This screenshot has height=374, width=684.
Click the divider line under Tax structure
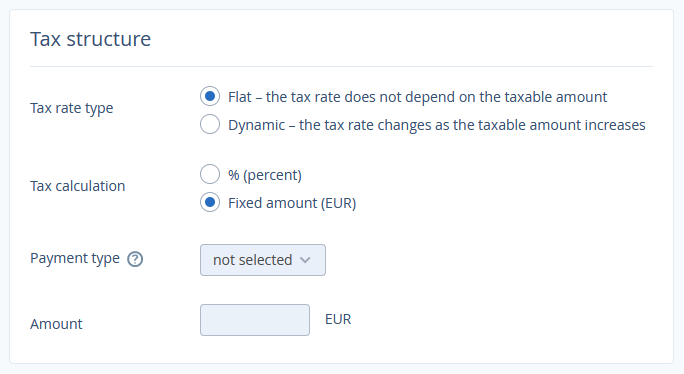341,66
